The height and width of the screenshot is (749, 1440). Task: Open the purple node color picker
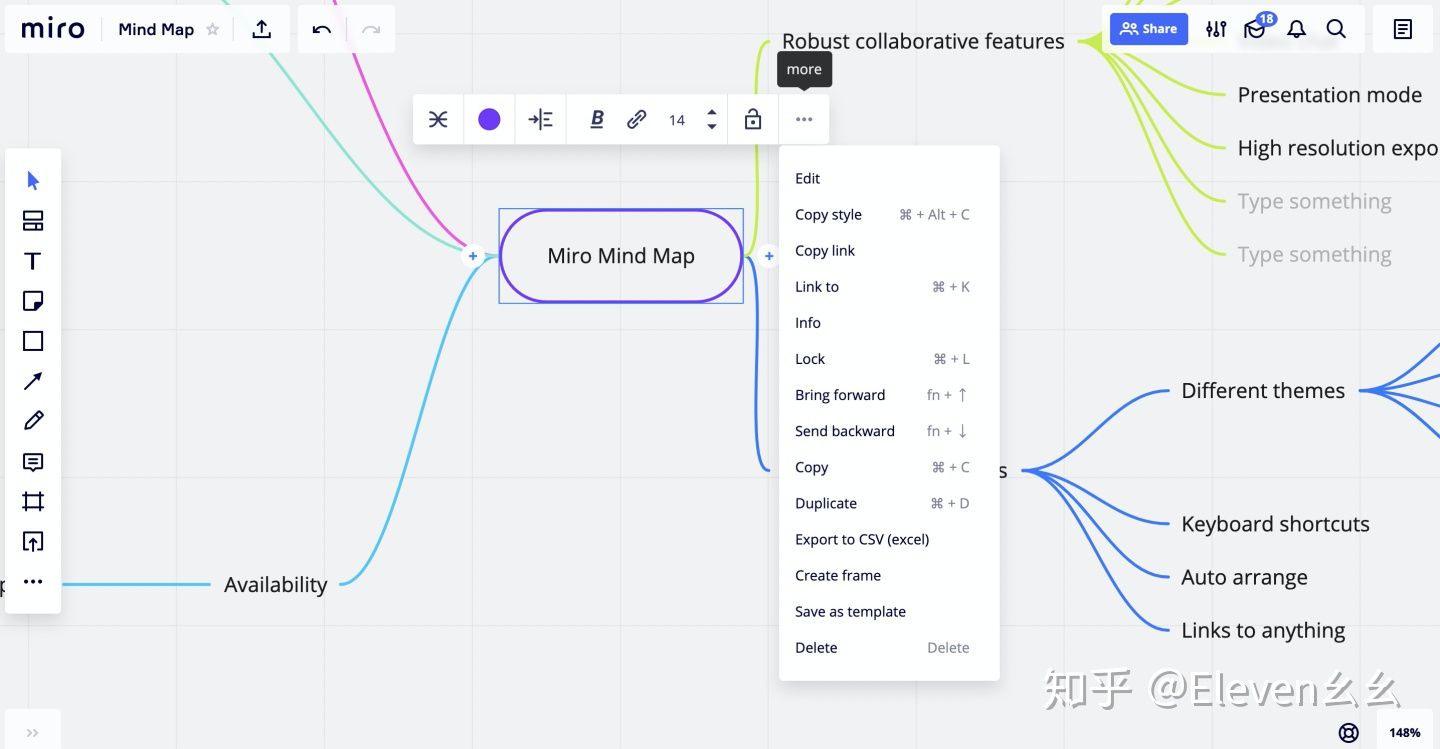coord(489,120)
